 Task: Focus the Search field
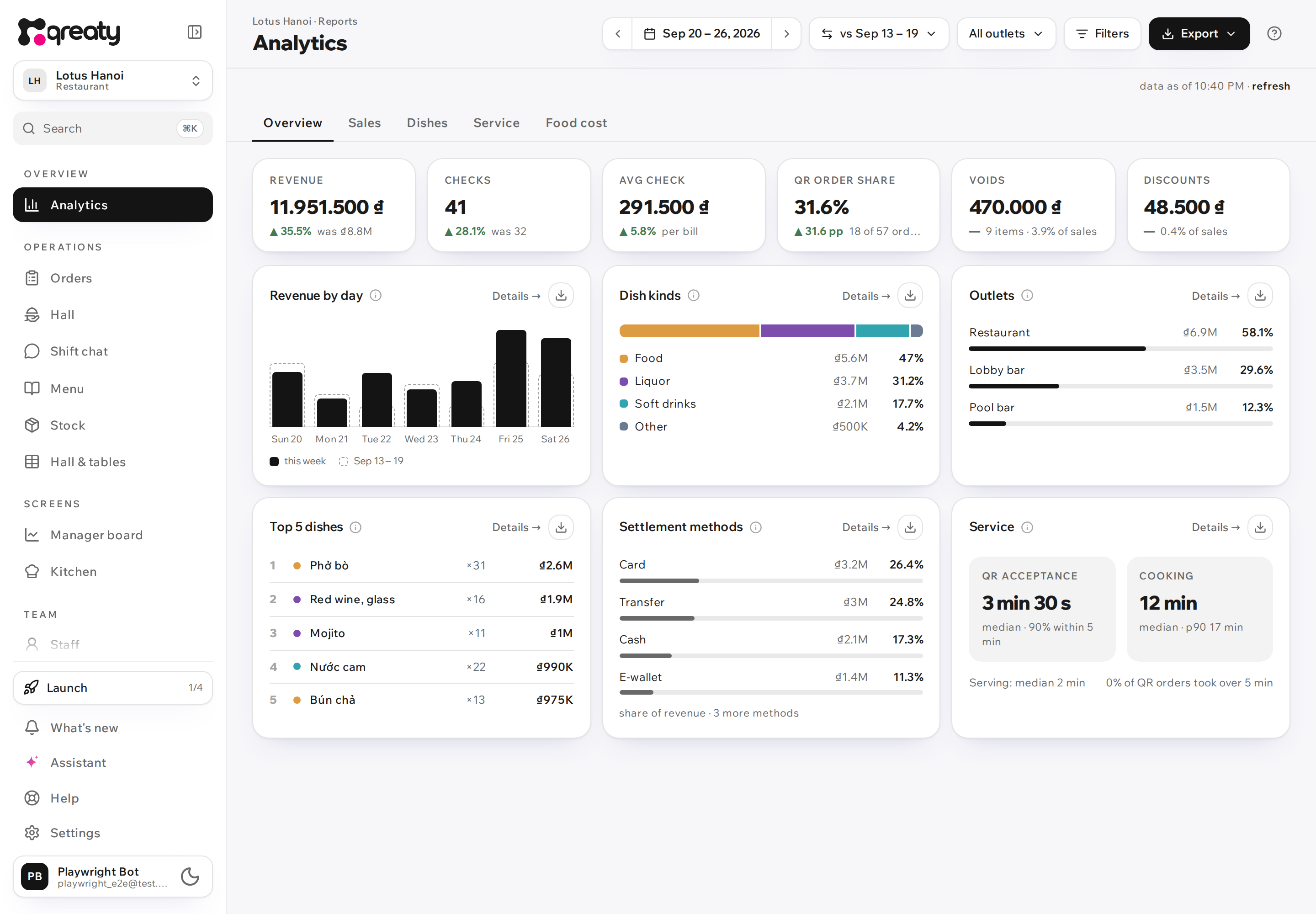[x=113, y=129]
